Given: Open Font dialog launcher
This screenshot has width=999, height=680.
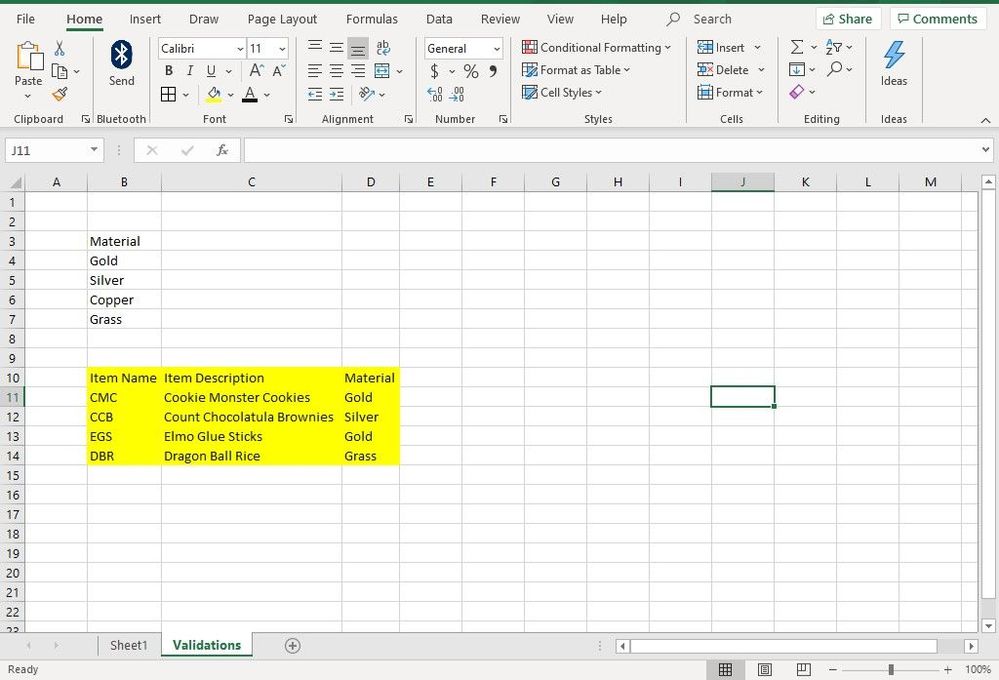Looking at the screenshot, I should pyautogui.click(x=289, y=119).
